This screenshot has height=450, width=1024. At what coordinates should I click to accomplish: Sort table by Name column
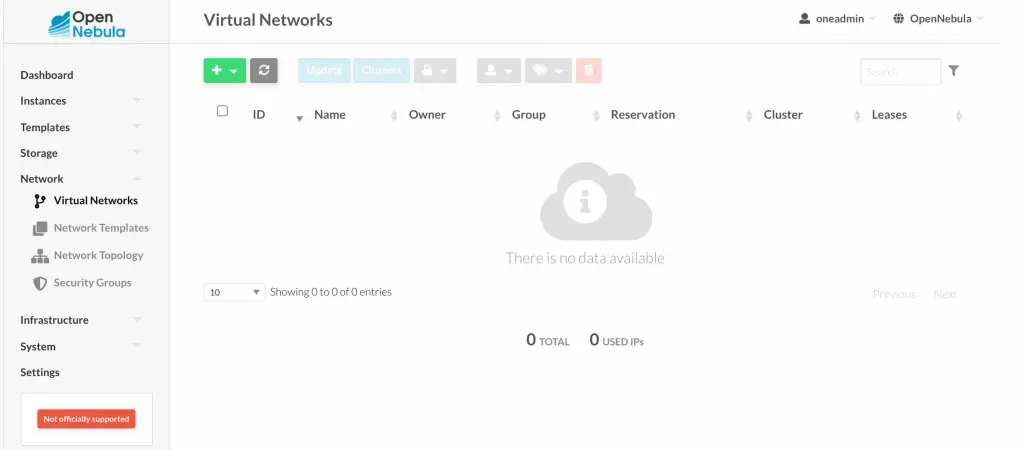[330, 115]
